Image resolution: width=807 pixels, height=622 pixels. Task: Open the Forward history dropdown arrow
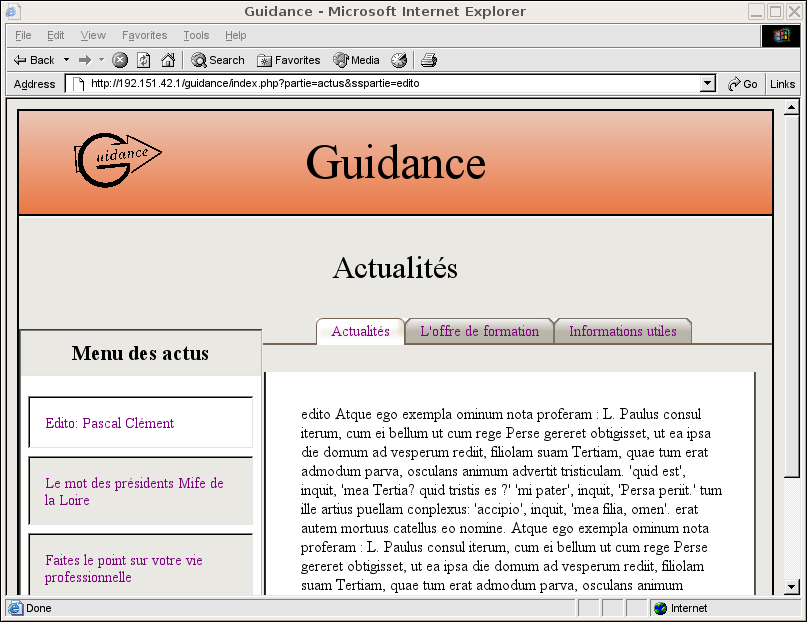(101, 60)
